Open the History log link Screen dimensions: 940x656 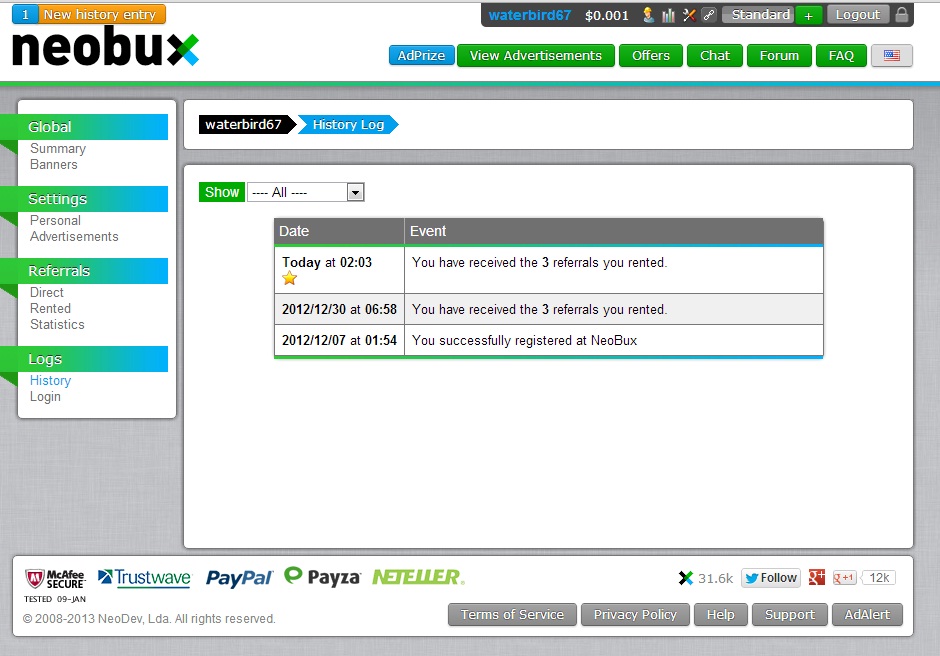click(50, 380)
